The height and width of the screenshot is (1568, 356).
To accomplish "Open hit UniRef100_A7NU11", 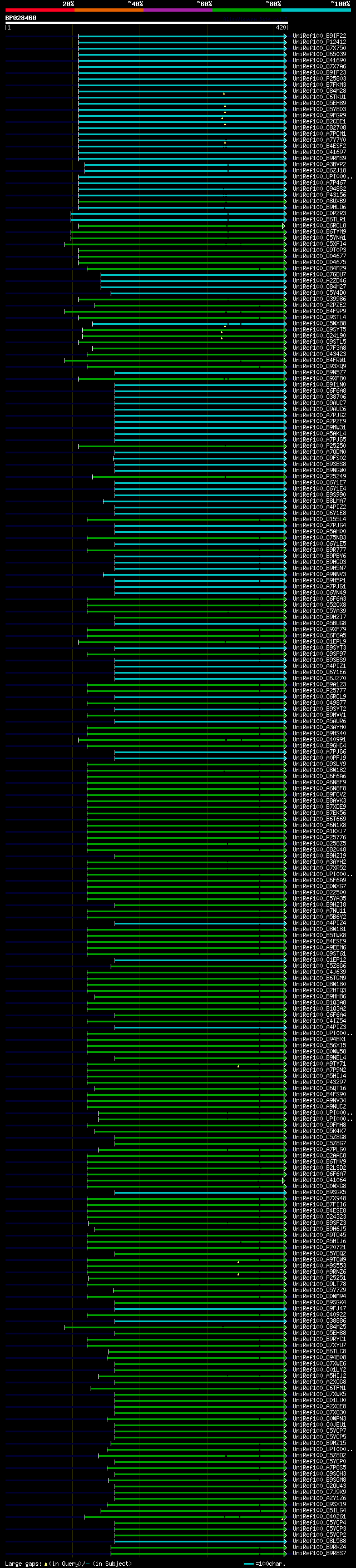I will point(319,911).
